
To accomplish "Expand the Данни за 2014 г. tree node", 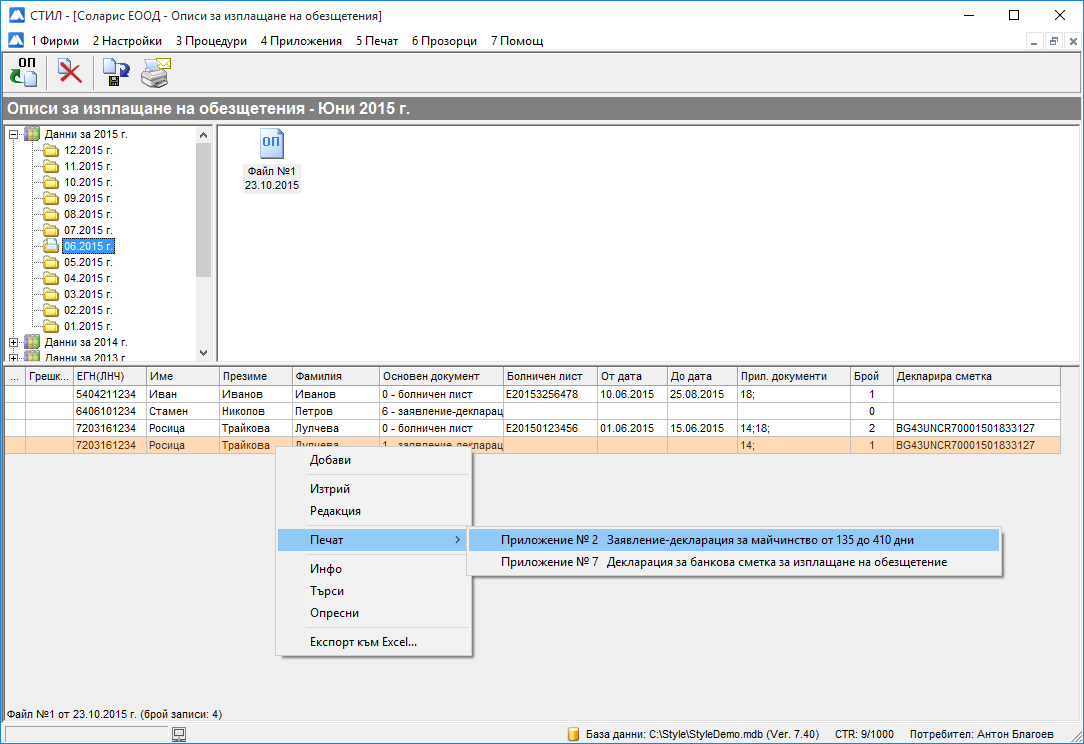I will 14,342.
